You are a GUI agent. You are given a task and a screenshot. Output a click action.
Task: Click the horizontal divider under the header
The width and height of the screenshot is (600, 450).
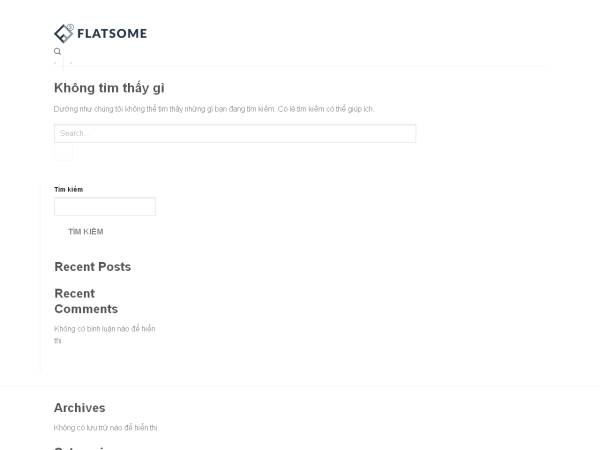pyautogui.click(x=300, y=66)
